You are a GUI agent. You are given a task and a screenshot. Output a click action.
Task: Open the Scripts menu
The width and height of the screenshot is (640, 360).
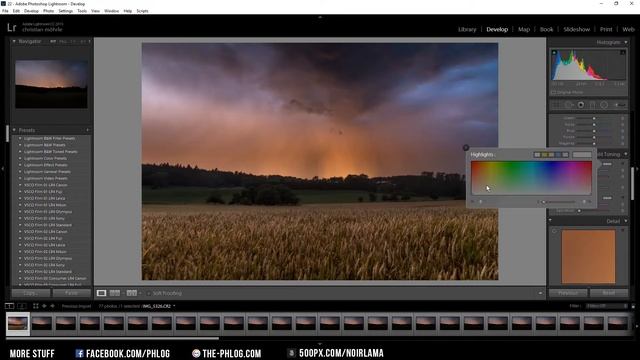[x=142, y=11]
